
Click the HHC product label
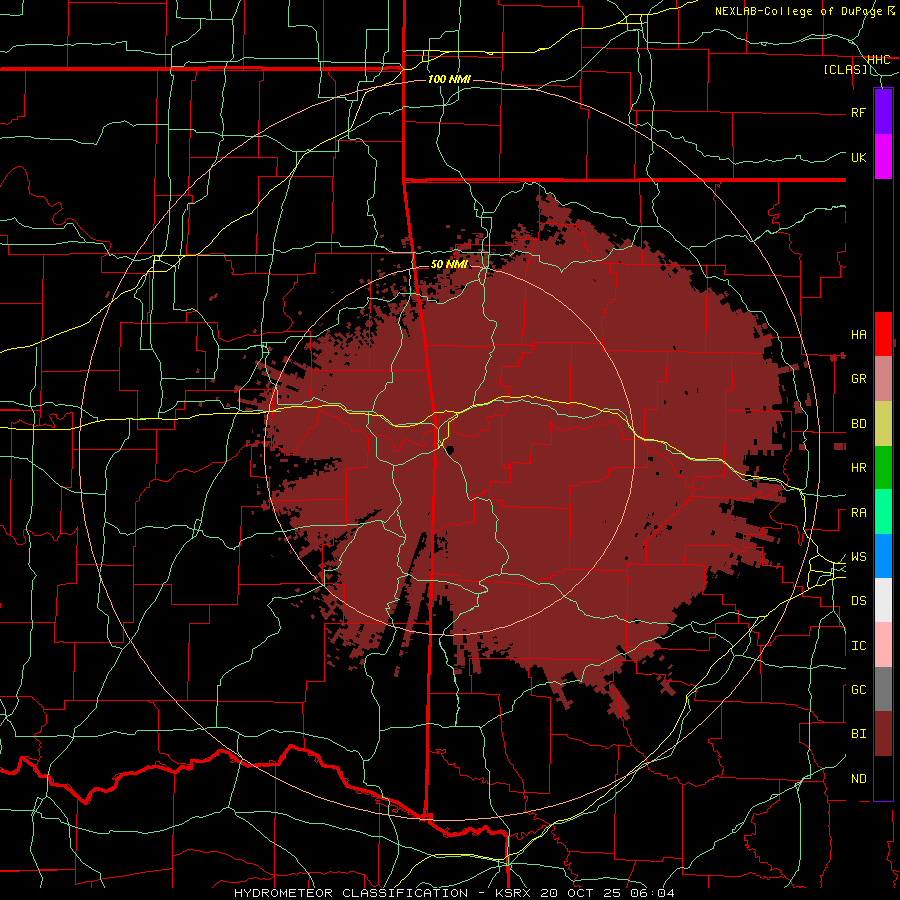(878, 60)
